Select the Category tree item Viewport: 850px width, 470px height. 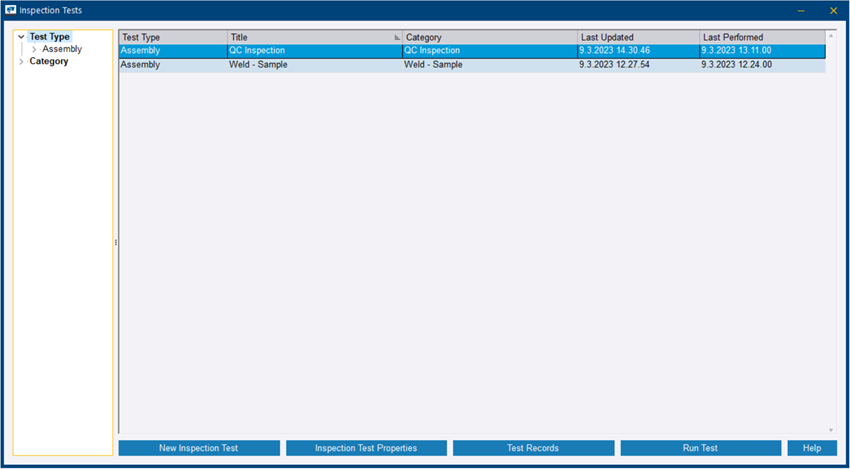(x=49, y=62)
